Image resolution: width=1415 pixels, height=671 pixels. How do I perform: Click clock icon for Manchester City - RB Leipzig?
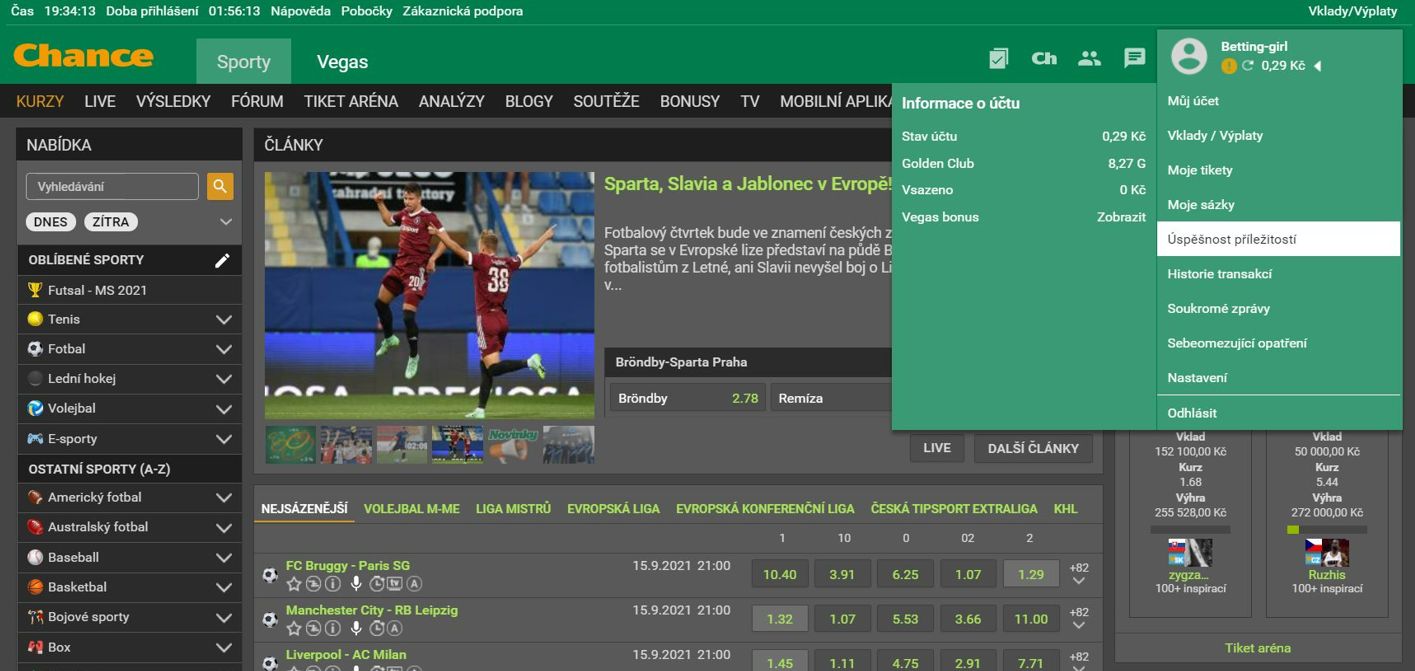pos(377,629)
